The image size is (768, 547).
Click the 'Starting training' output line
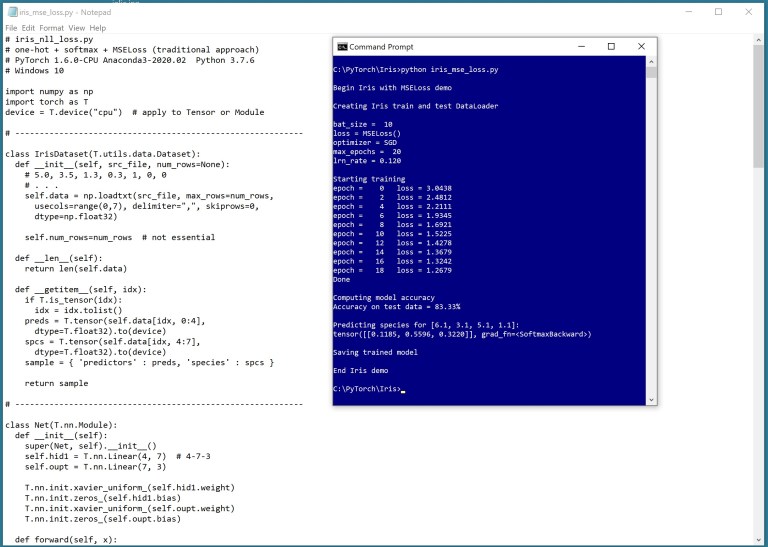[x=369, y=179]
